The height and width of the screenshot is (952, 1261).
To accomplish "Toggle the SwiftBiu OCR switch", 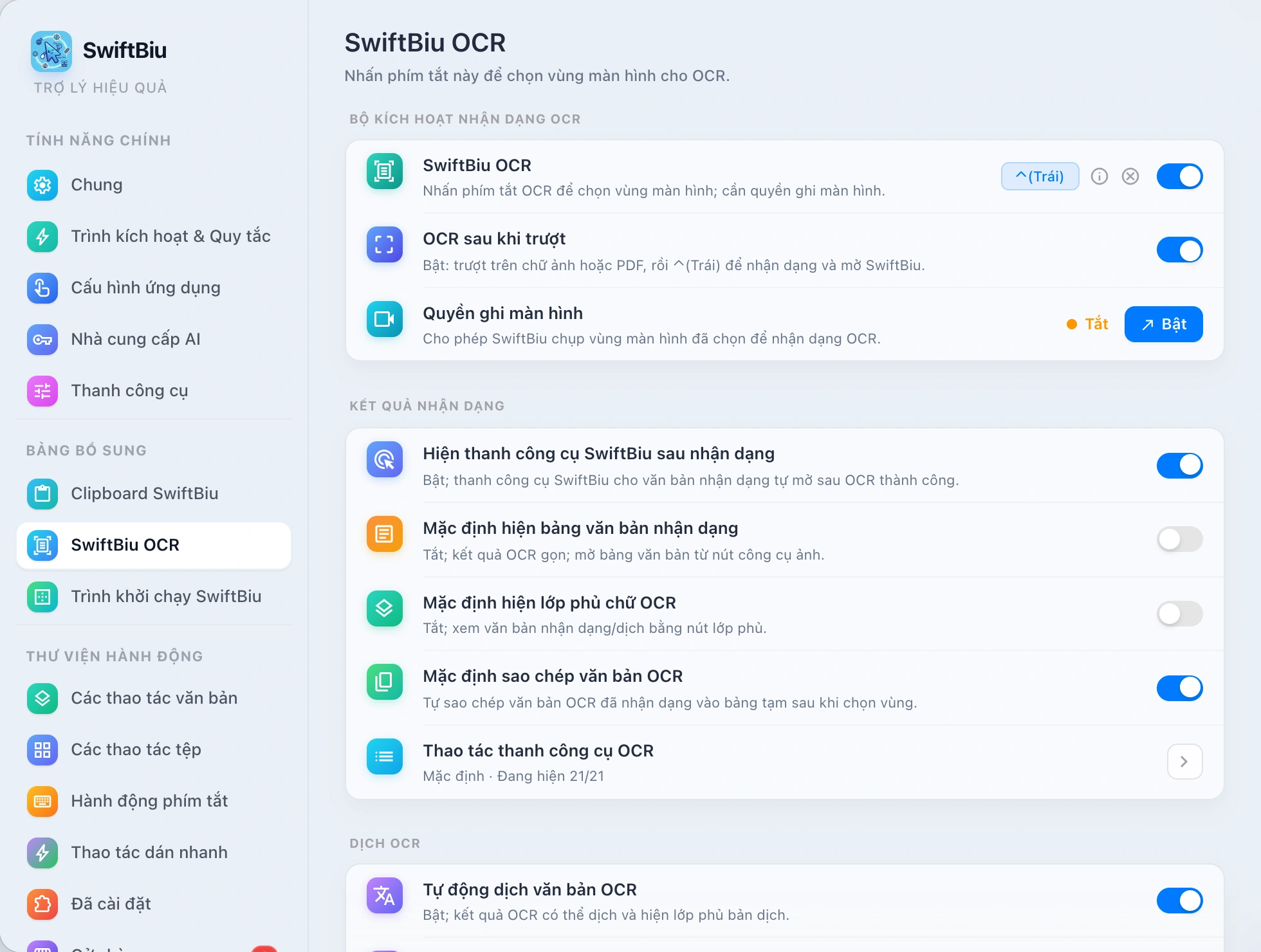I will coord(1180,176).
